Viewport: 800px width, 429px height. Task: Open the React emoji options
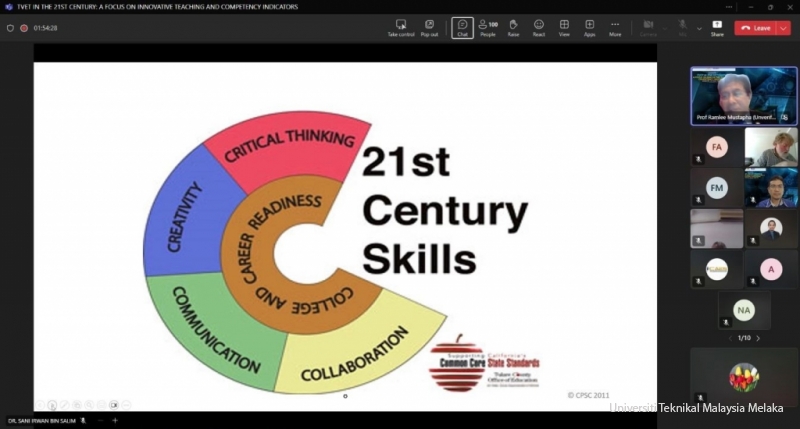(x=539, y=27)
